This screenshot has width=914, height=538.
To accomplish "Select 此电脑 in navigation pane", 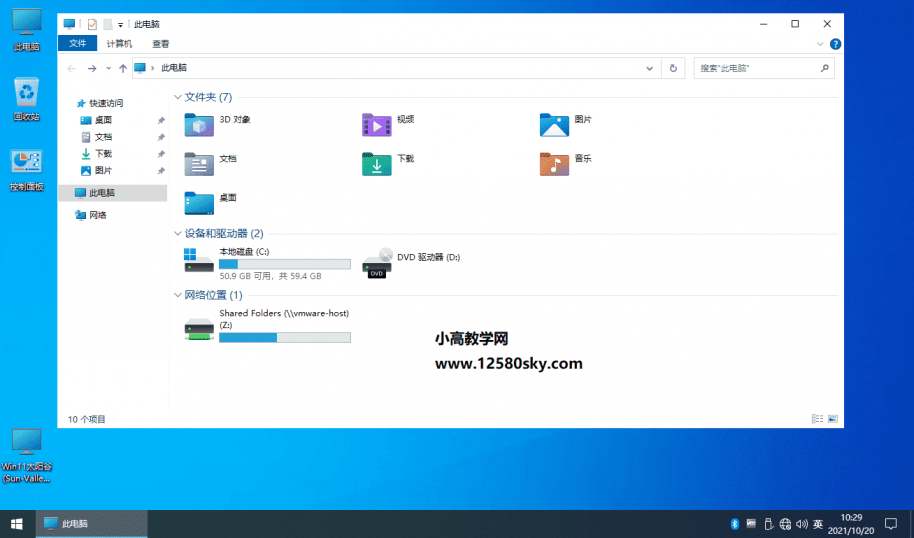I will 113,193.
